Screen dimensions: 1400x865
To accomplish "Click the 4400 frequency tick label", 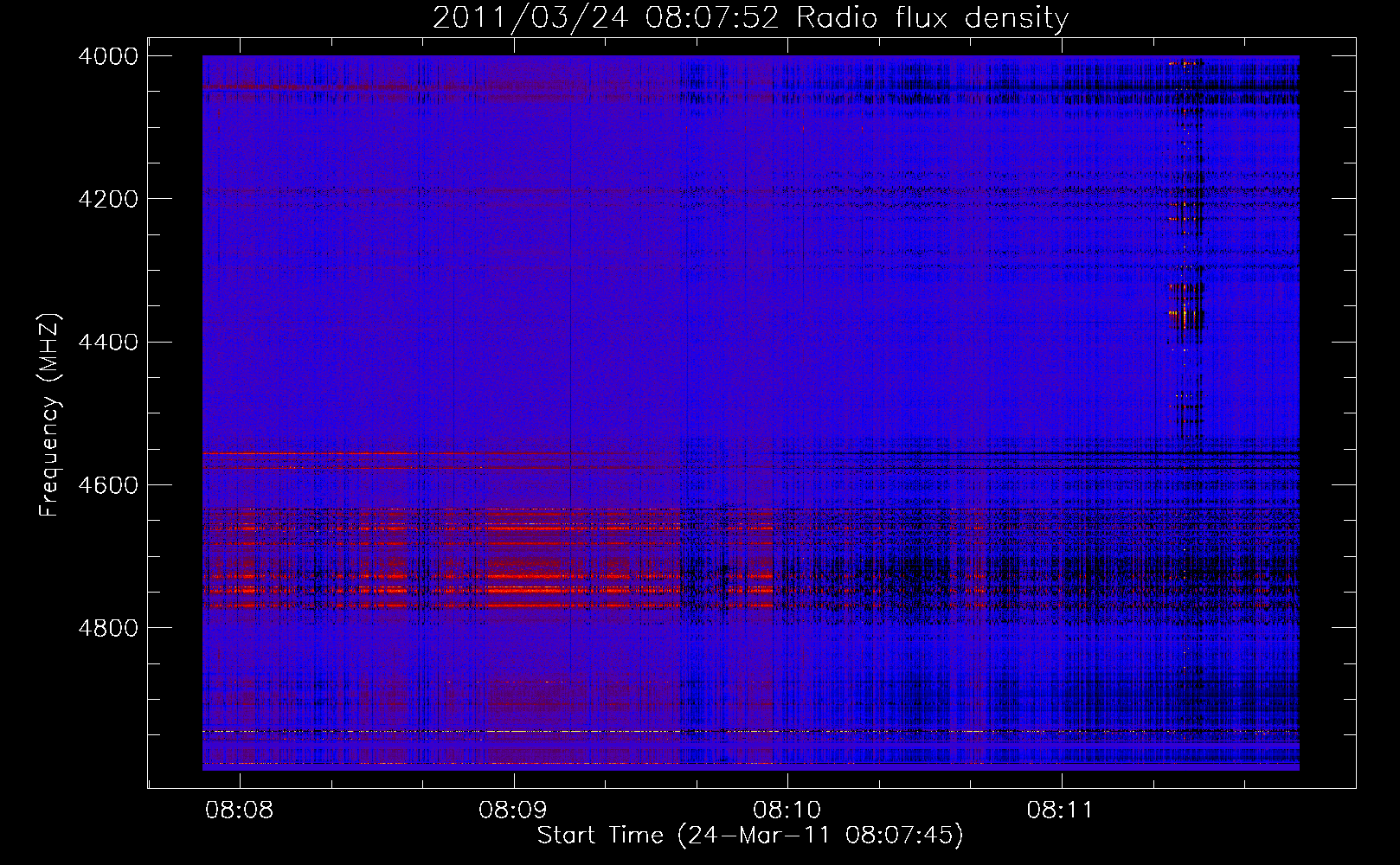I will [108, 342].
